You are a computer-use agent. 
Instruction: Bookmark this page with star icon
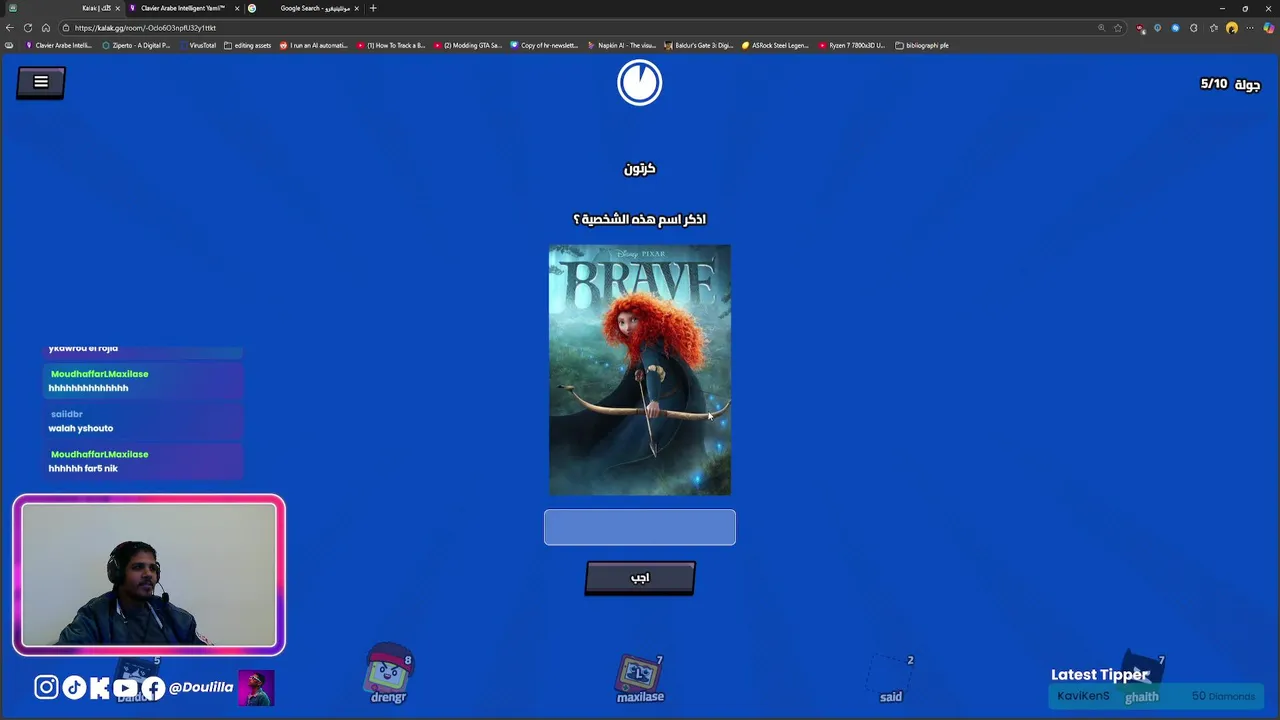(1118, 28)
